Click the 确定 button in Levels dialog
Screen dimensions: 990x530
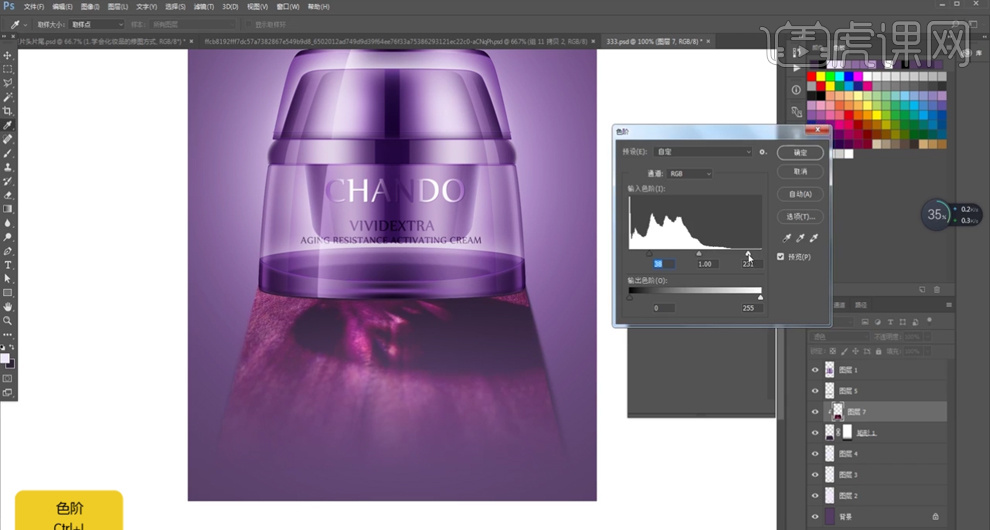[800, 153]
